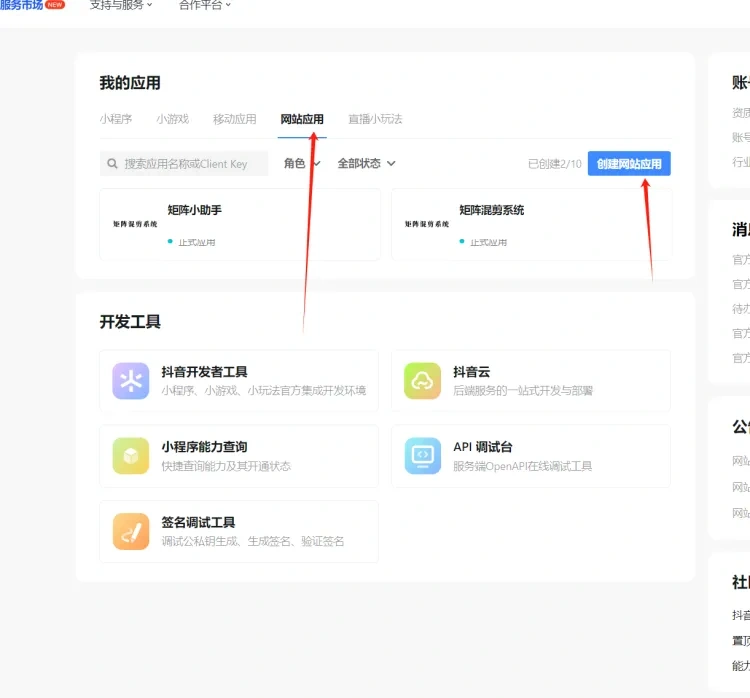Switch to the 小程序 tab
The height and width of the screenshot is (698, 750).
(x=116, y=119)
